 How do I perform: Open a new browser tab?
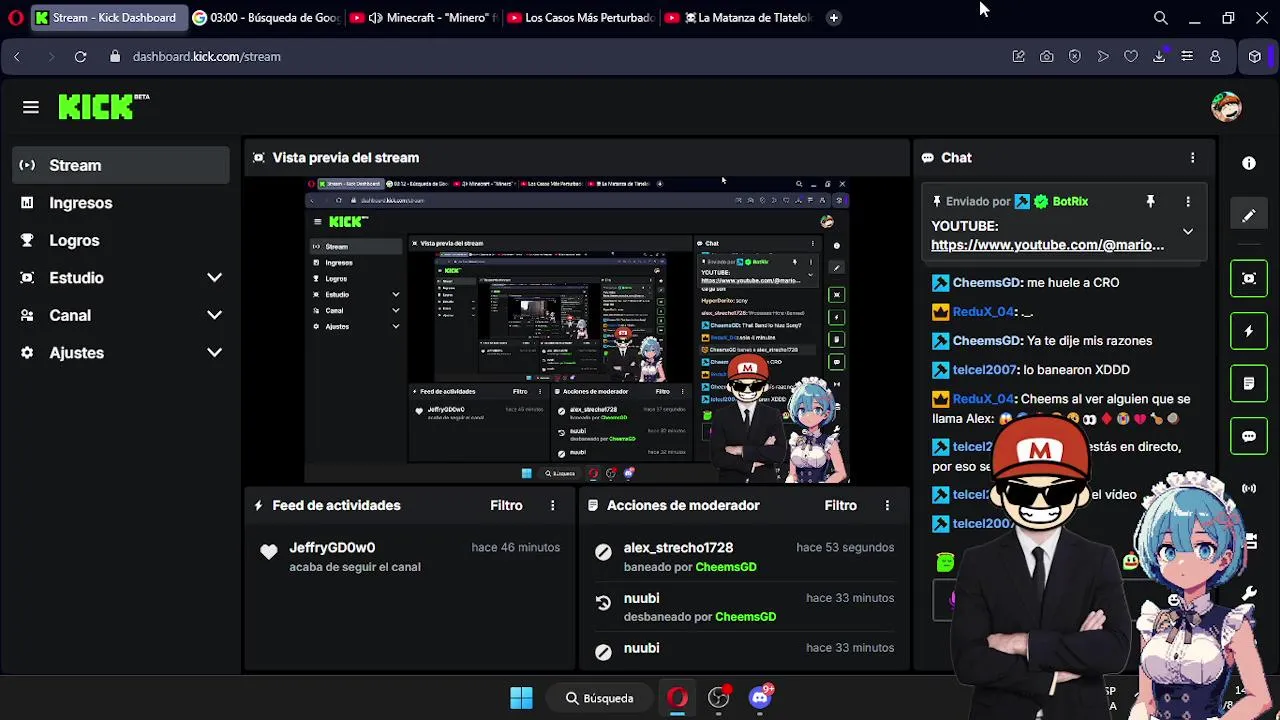[x=833, y=18]
